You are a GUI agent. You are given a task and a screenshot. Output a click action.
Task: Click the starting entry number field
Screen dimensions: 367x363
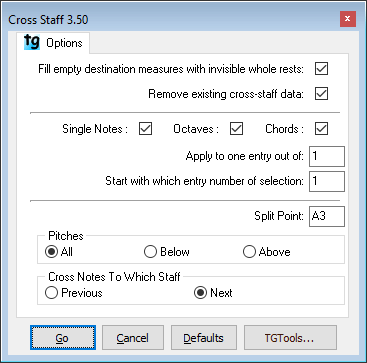click(x=327, y=181)
